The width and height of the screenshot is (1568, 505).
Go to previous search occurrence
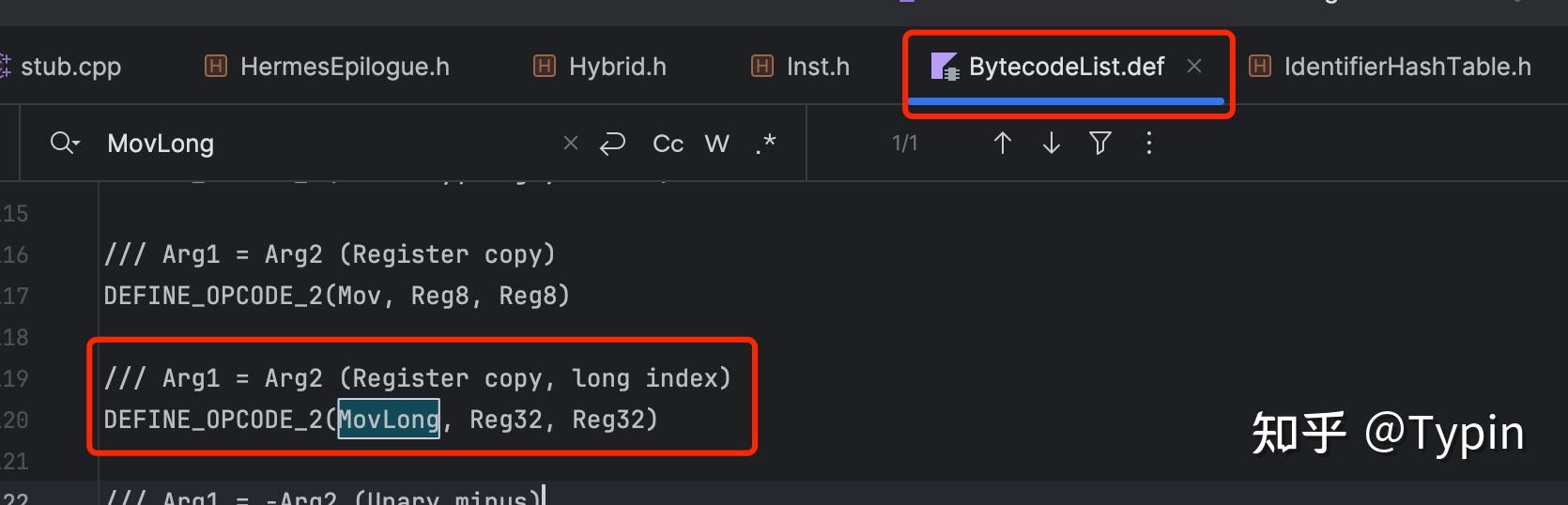(x=1002, y=143)
